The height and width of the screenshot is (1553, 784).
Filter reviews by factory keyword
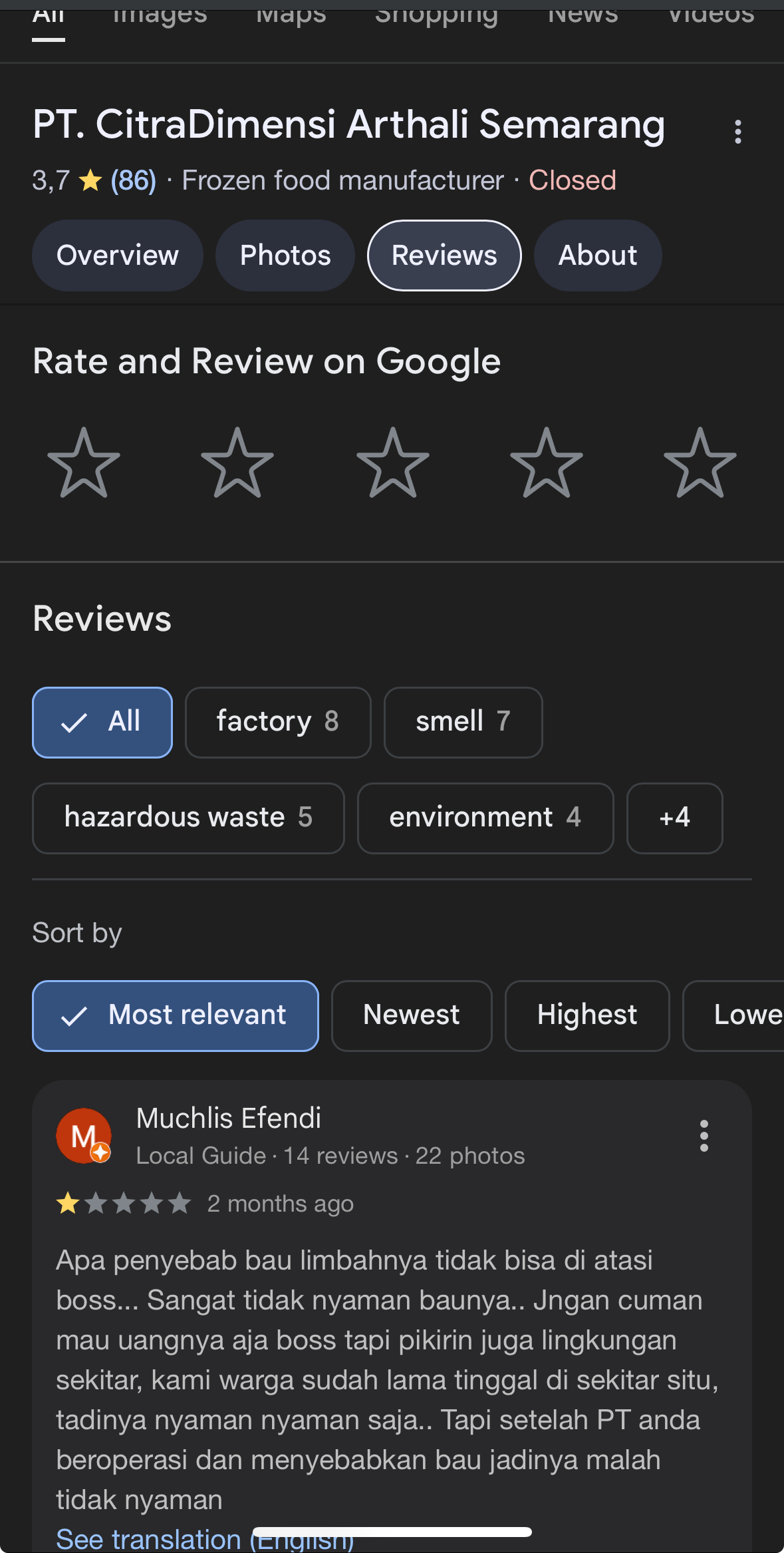278,722
